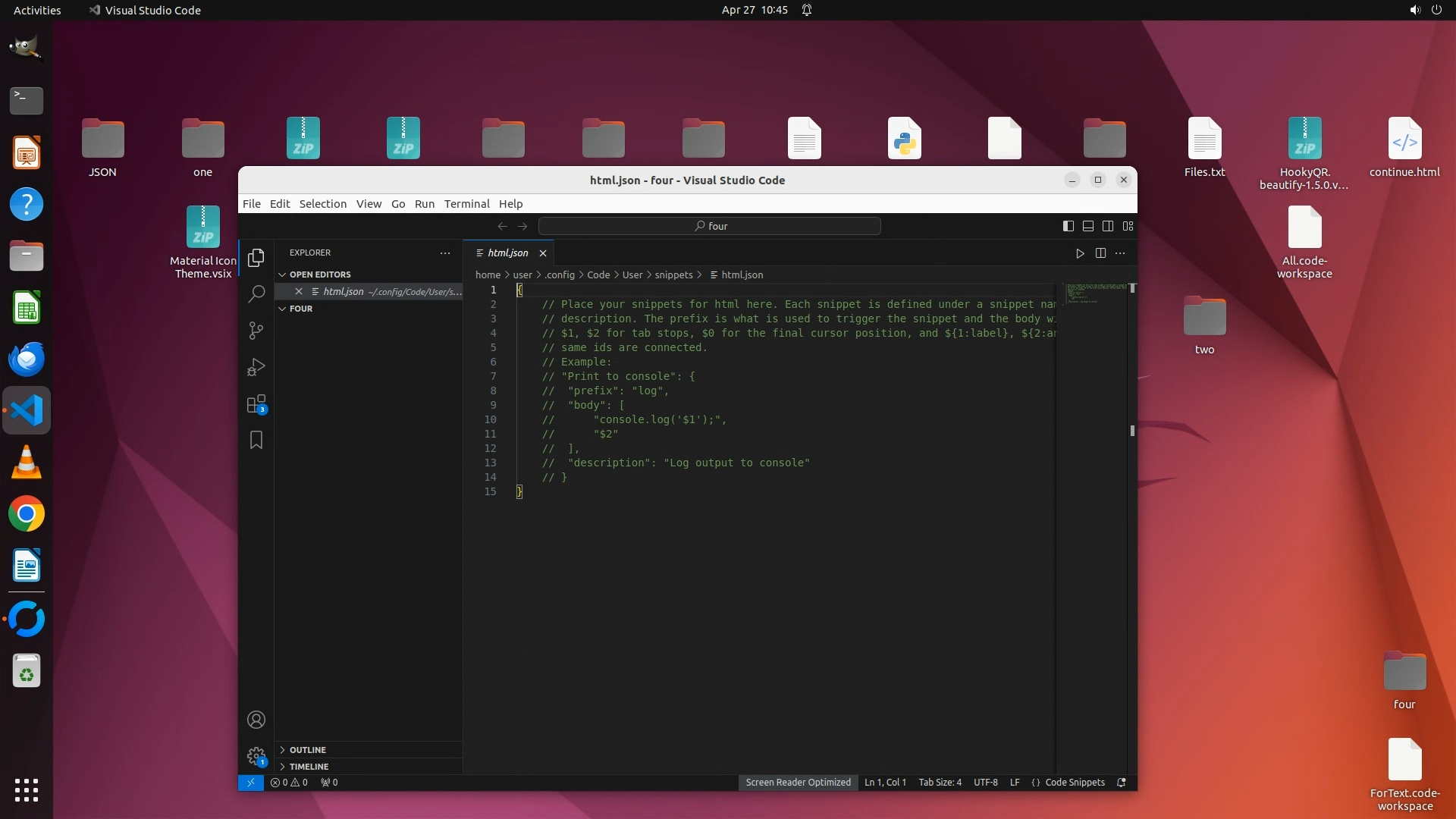The height and width of the screenshot is (819, 1456).
Task: Open the Search view in activity bar
Action: pos(256,293)
